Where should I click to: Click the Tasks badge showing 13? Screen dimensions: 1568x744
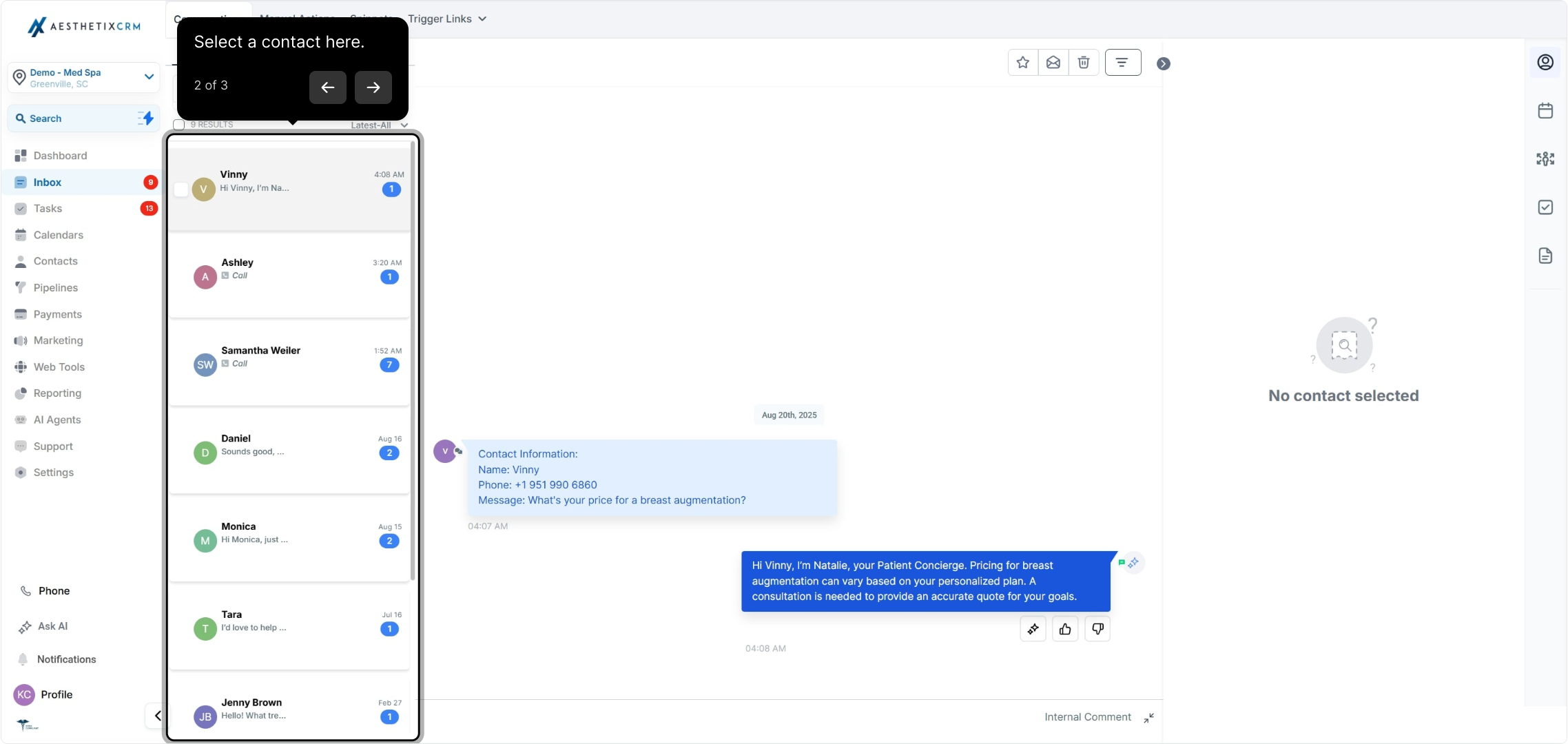click(x=149, y=208)
